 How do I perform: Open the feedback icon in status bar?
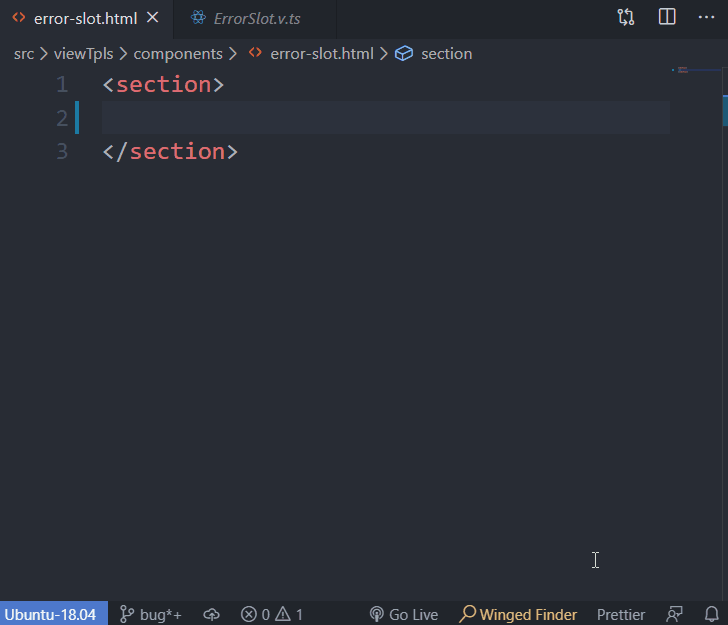pos(674,614)
